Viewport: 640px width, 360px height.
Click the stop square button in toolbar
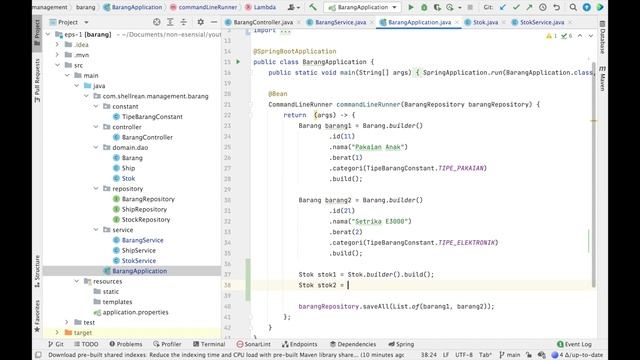coord(470,7)
